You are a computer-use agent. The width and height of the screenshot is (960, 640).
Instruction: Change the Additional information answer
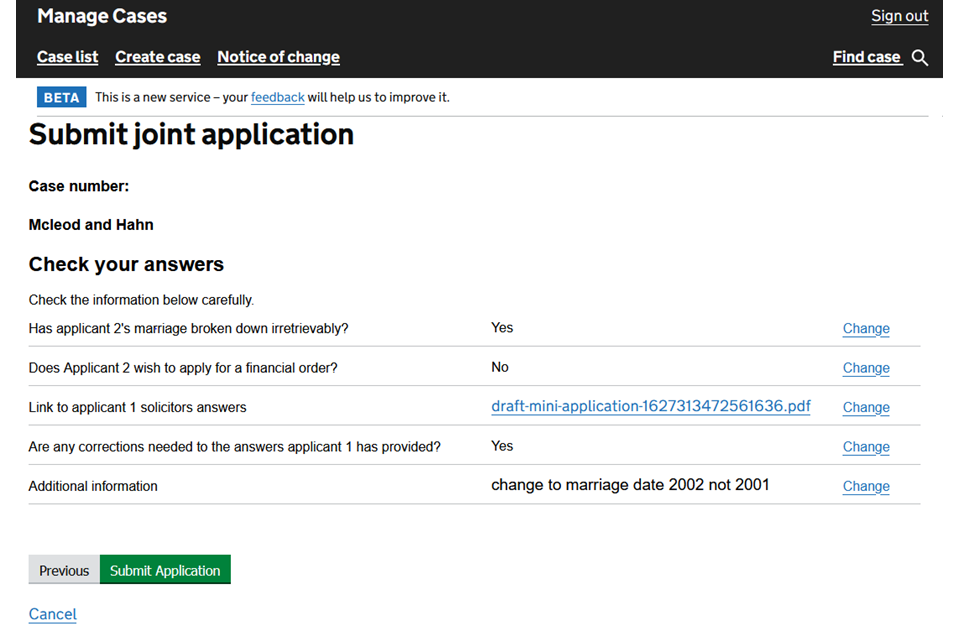[x=865, y=487]
